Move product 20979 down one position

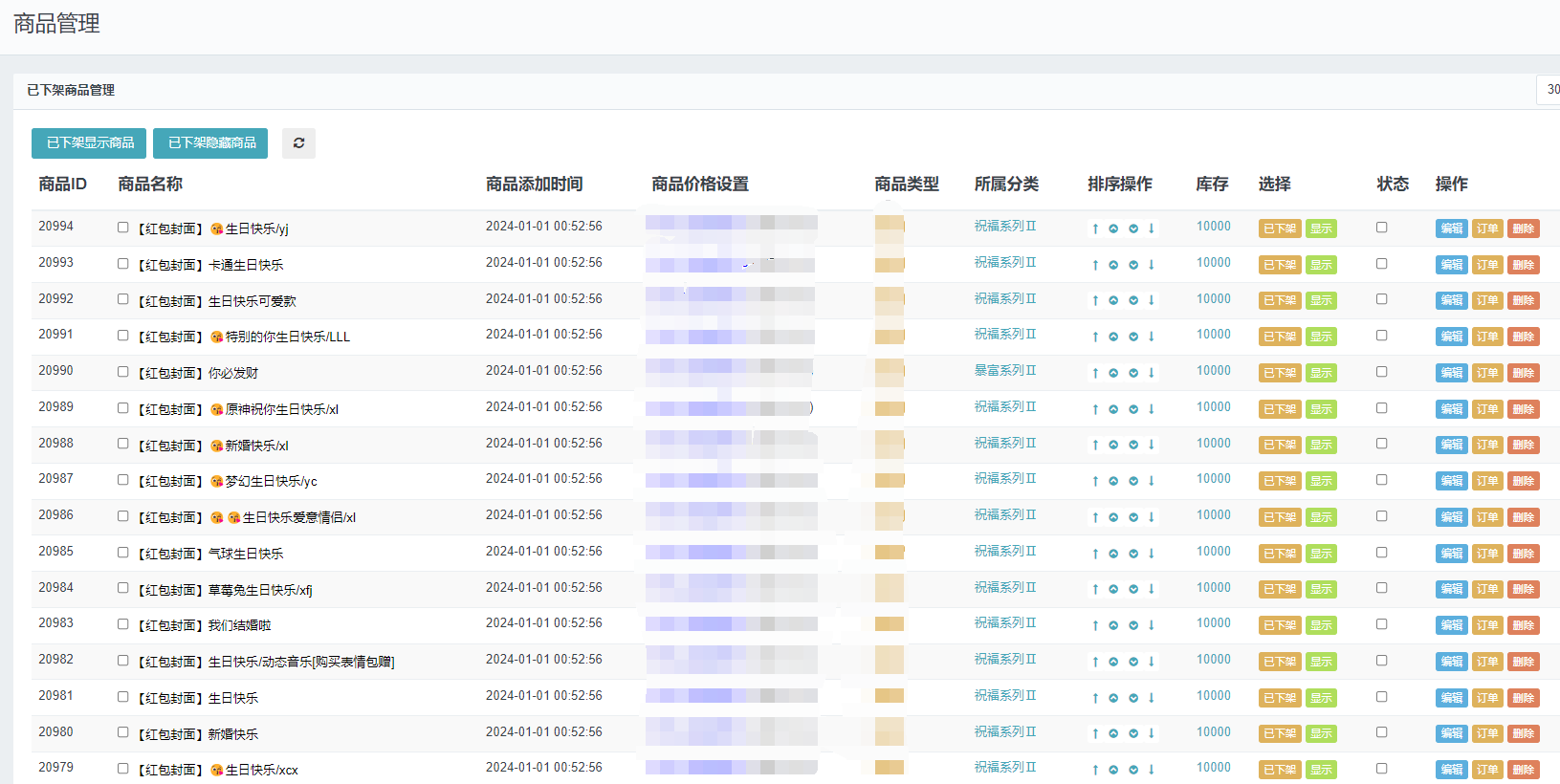point(1133,770)
